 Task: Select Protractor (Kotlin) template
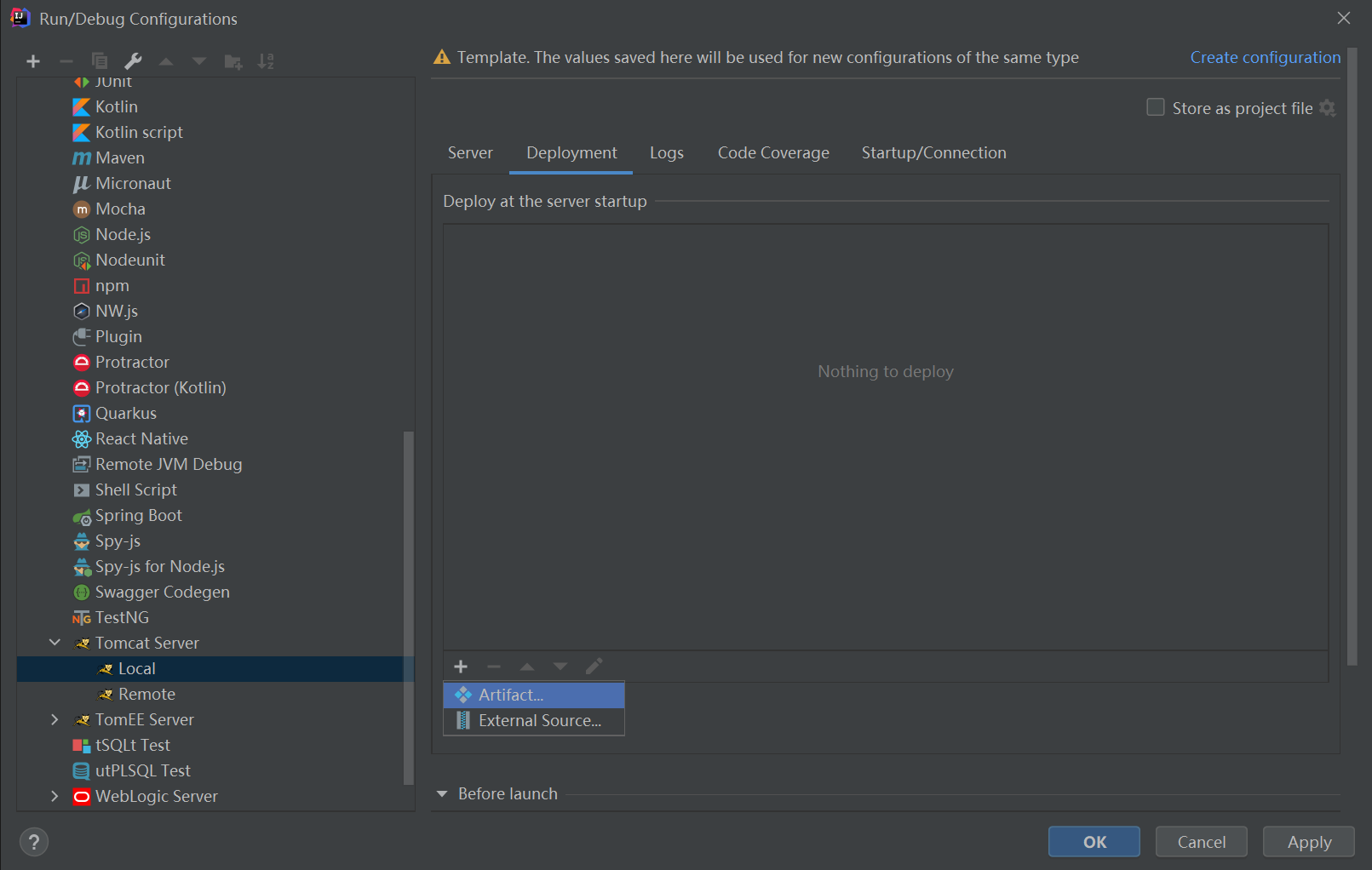(215, 388)
